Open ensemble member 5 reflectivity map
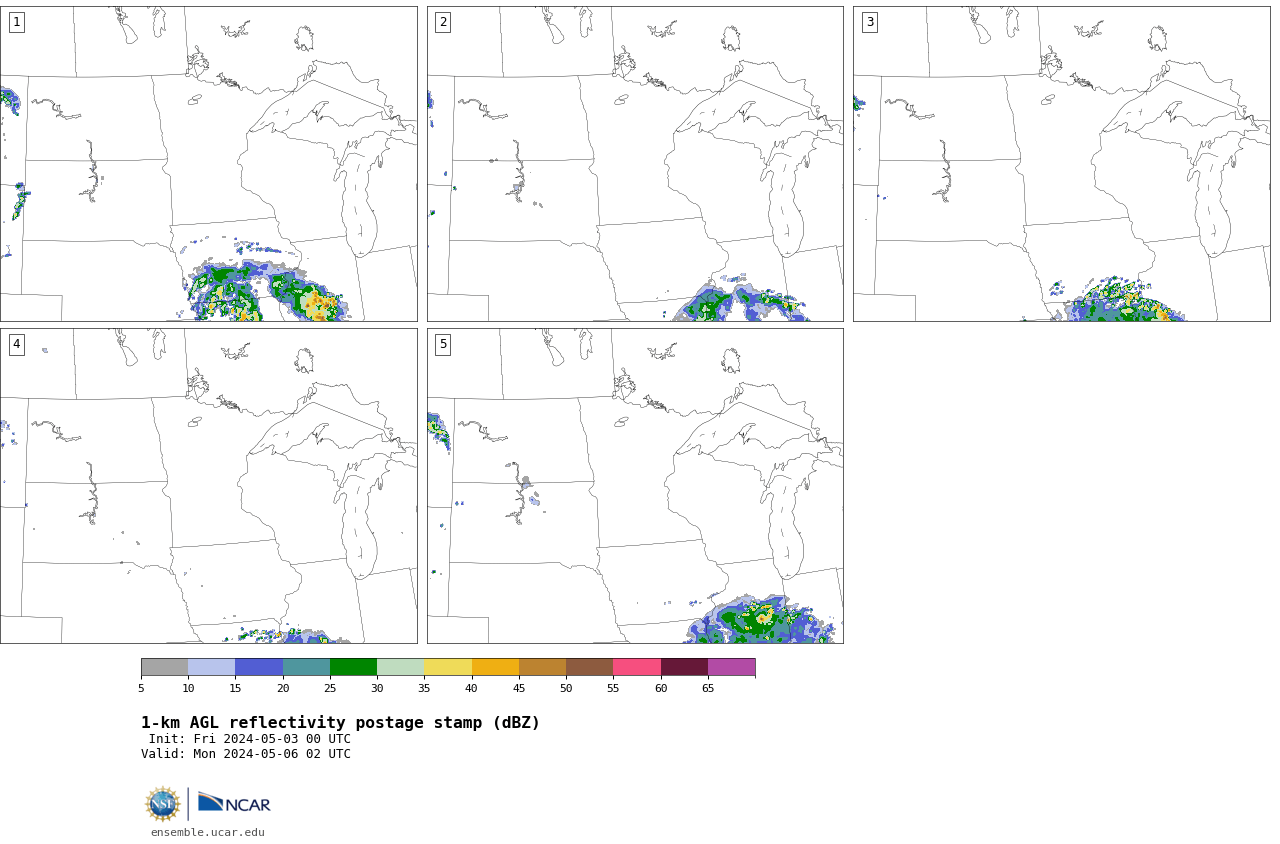This screenshot has height=844, width=1280. click(x=635, y=486)
